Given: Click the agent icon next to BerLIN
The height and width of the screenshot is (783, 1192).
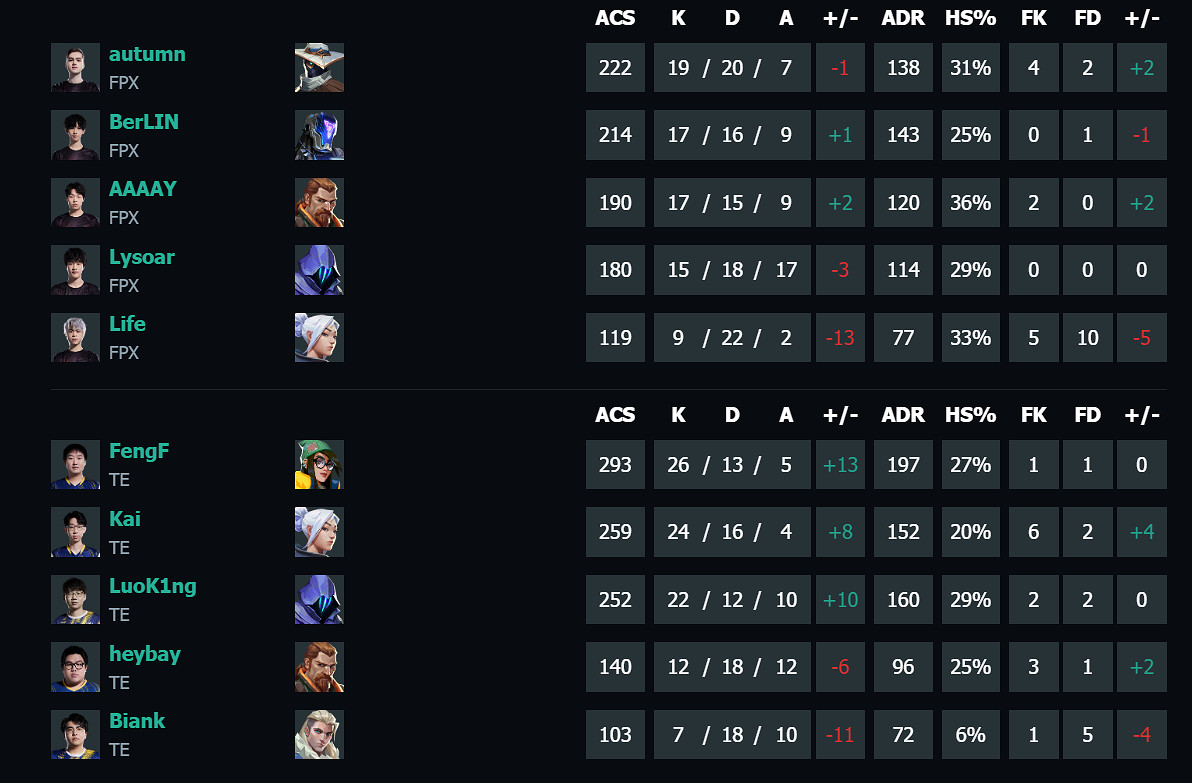Looking at the screenshot, I should pyautogui.click(x=319, y=135).
